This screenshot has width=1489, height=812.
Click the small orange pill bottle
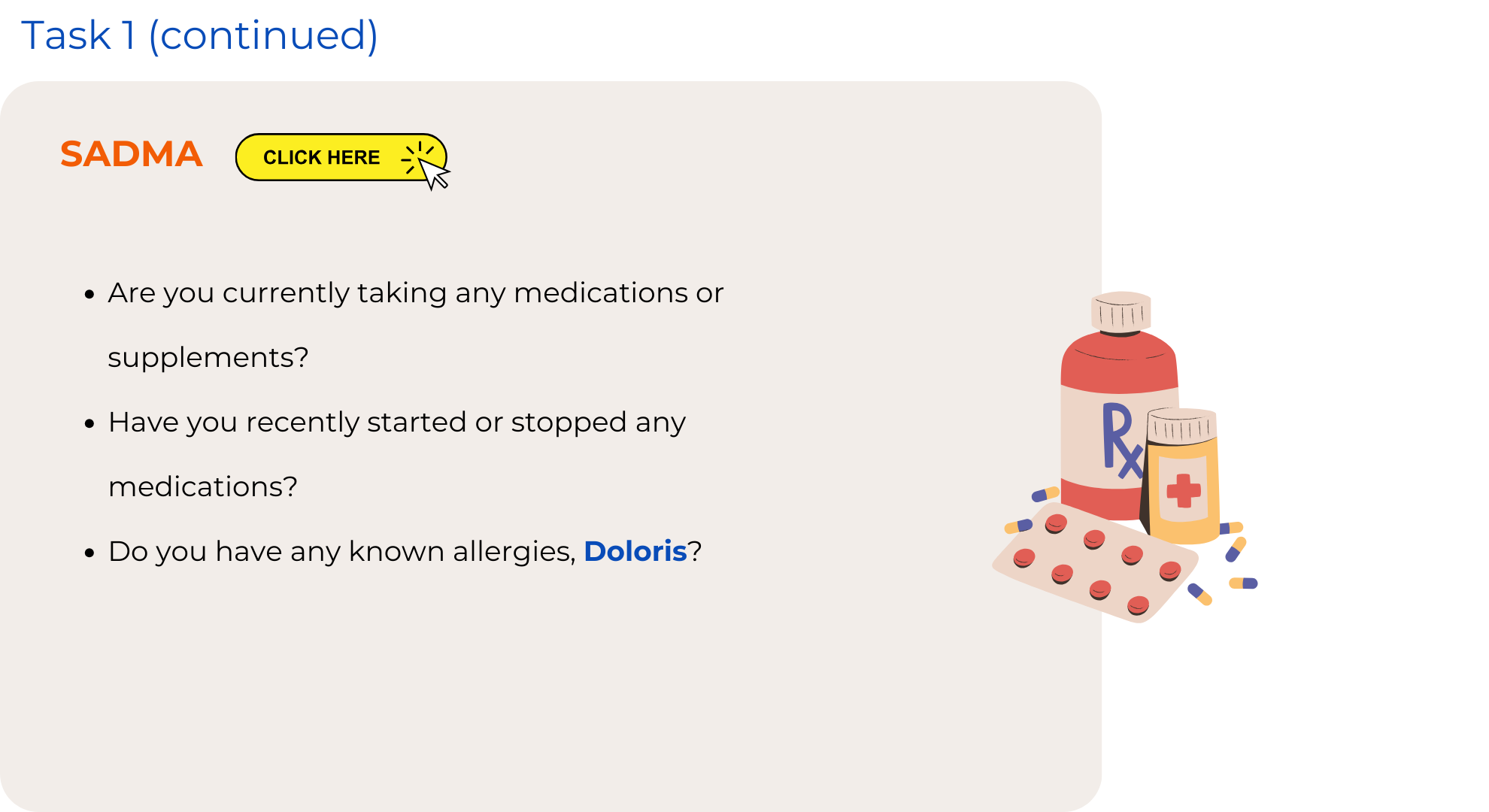[x=1181, y=476]
